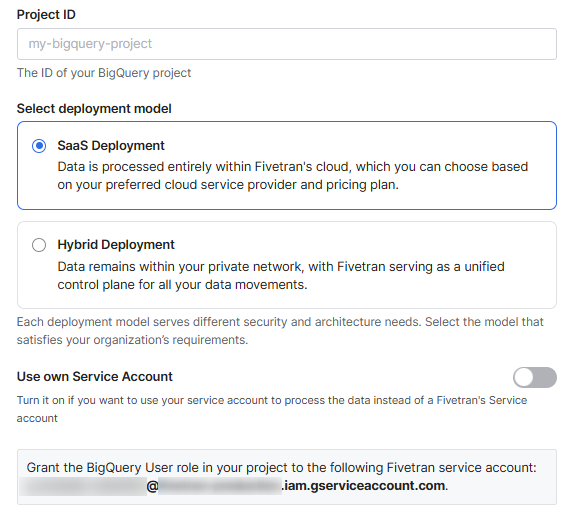This screenshot has width=568, height=519.
Task: Click the 'Use own Service Account' label
Action: coord(95,377)
